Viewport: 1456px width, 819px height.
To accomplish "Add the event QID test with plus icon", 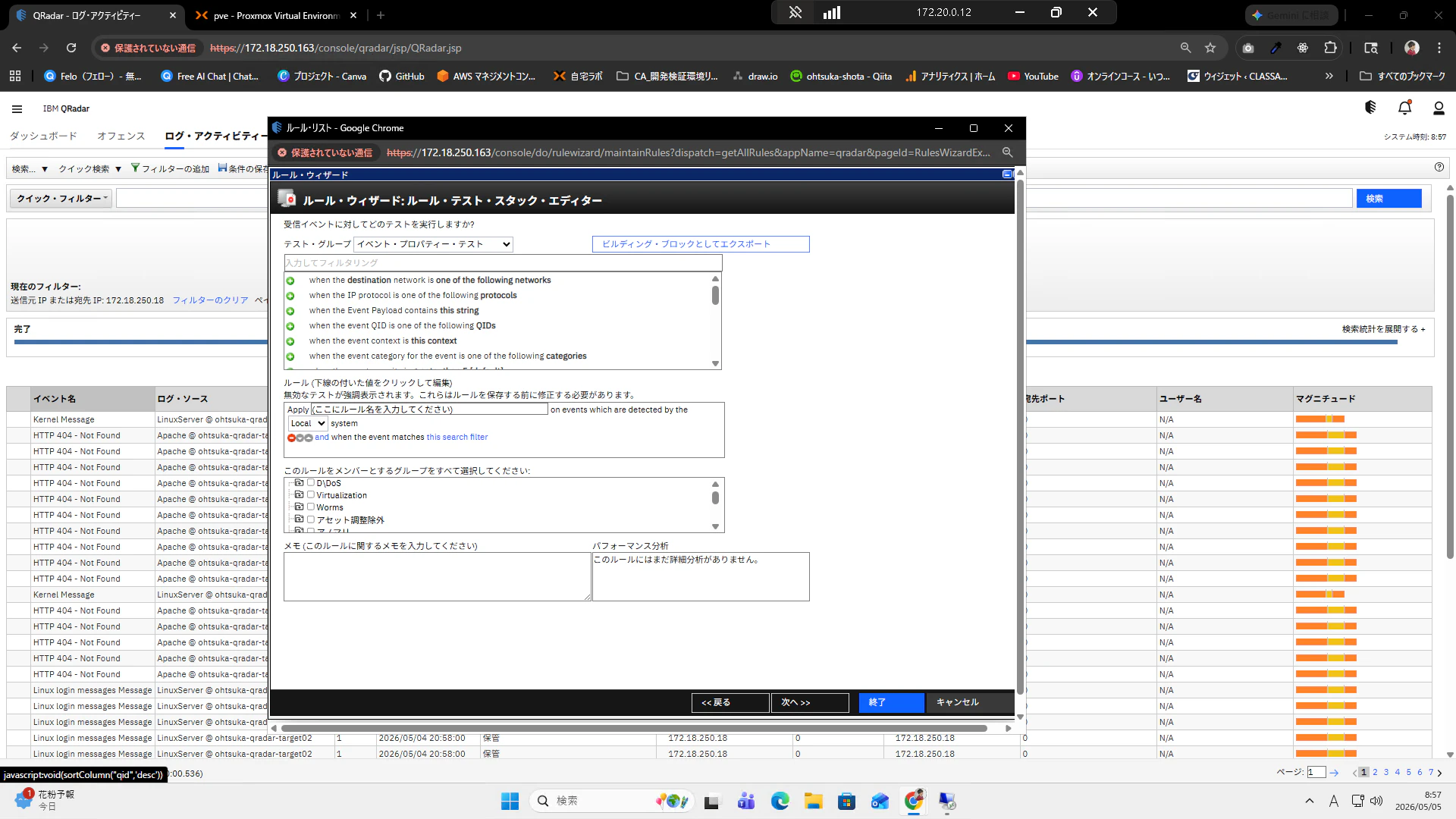I will [290, 326].
